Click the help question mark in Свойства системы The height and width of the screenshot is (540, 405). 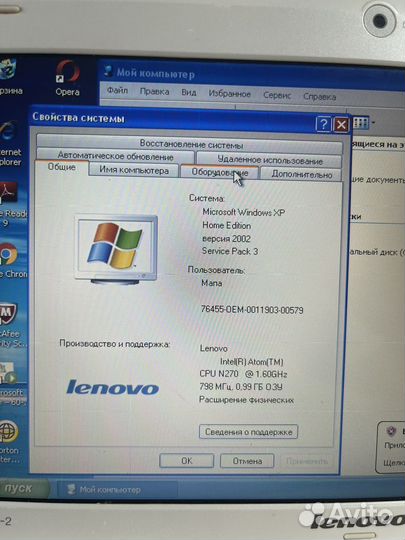323,124
